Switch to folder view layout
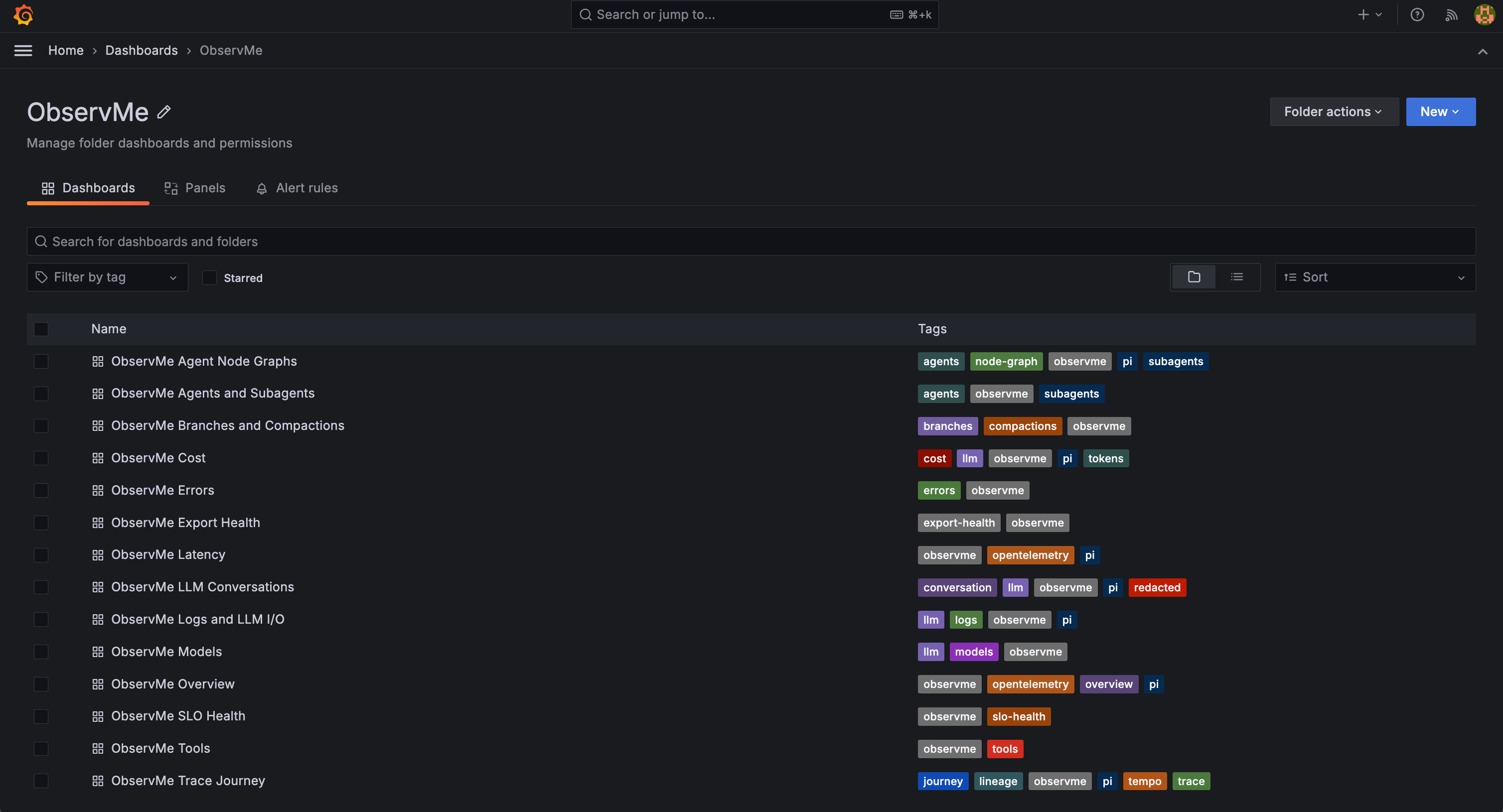 pyautogui.click(x=1194, y=277)
